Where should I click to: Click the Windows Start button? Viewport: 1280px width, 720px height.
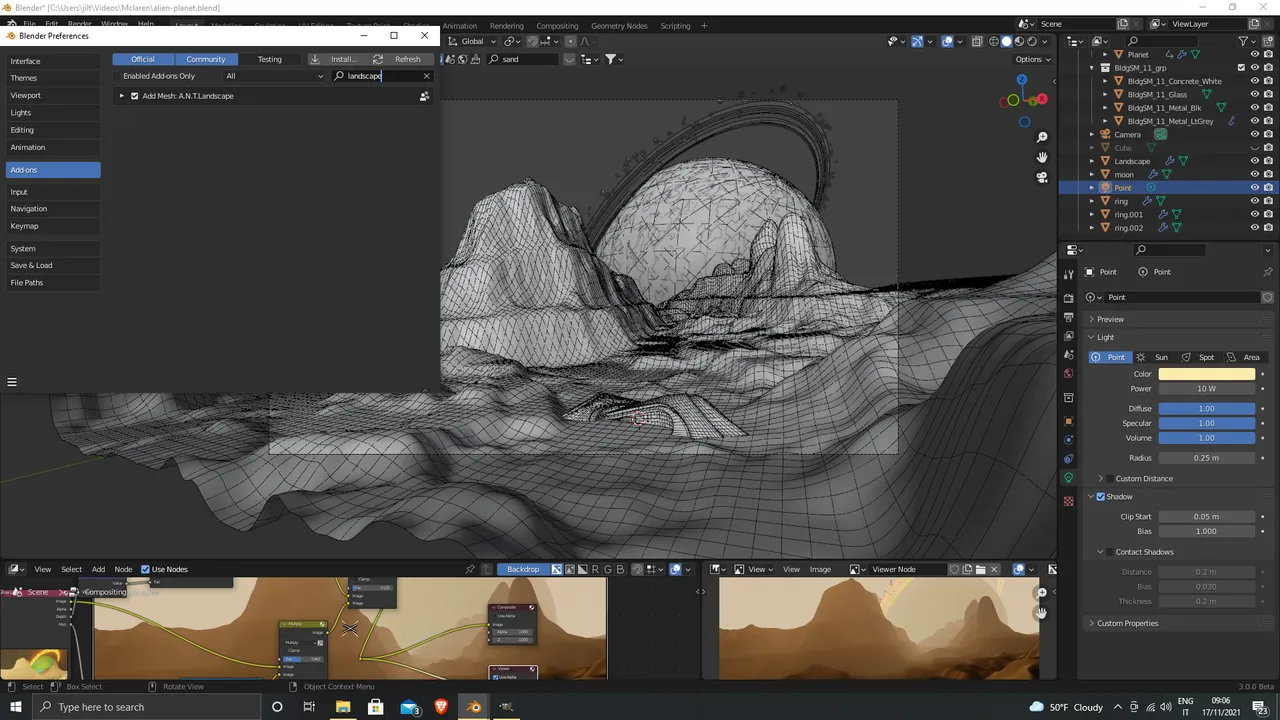coord(16,707)
